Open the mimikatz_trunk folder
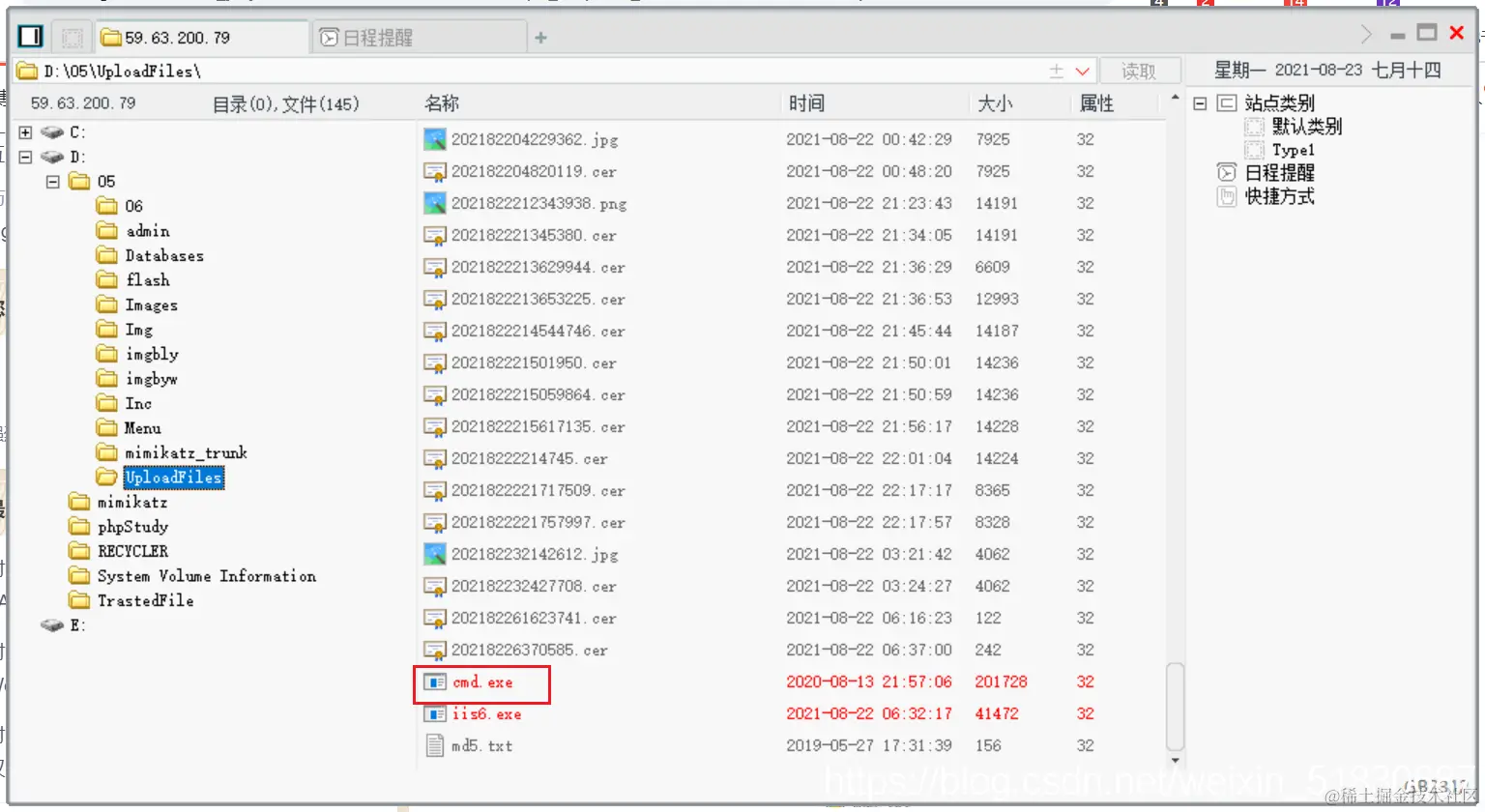1485x812 pixels. [186, 452]
